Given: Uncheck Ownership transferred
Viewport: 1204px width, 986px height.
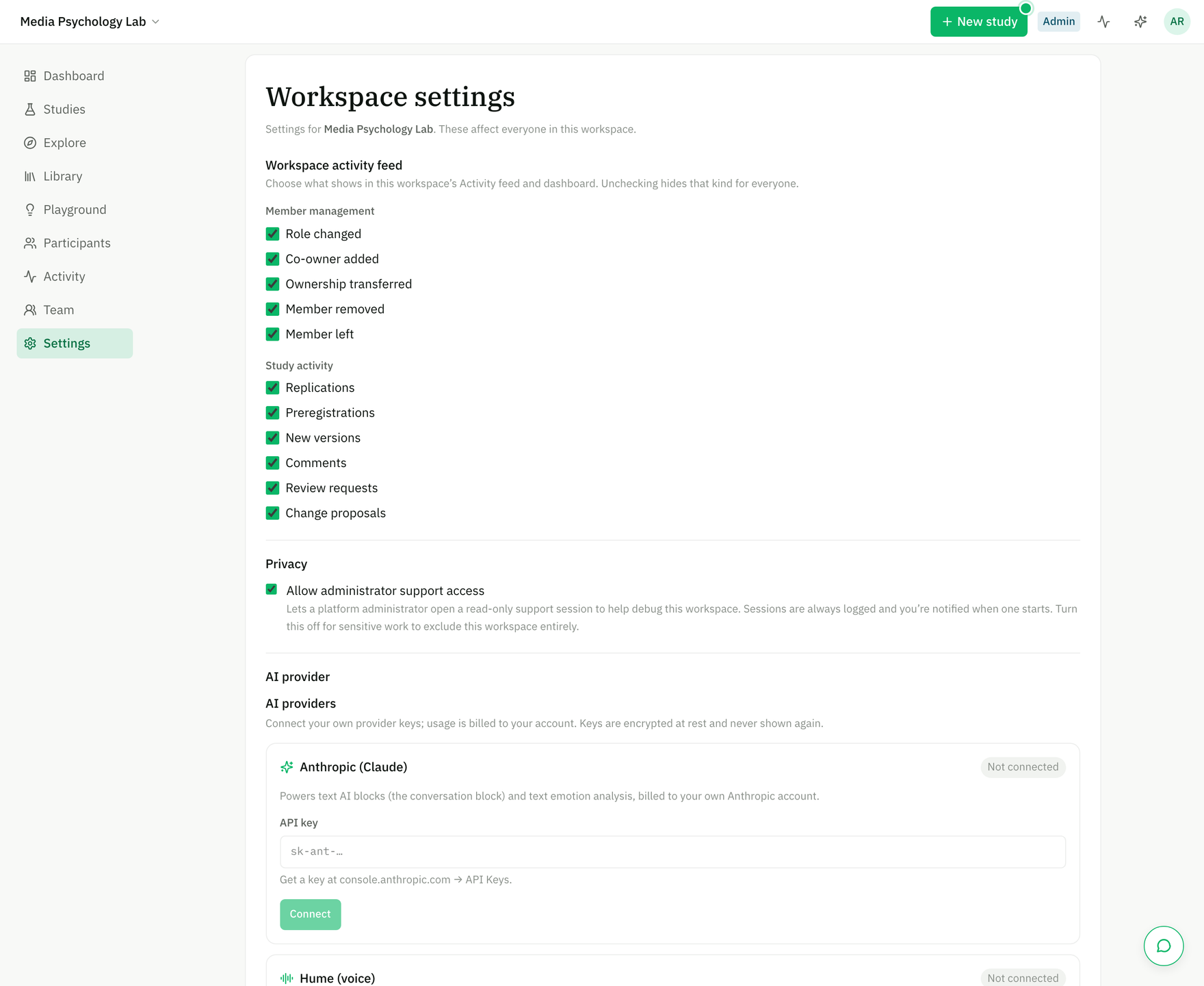Looking at the screenshot, I should 272,284.
